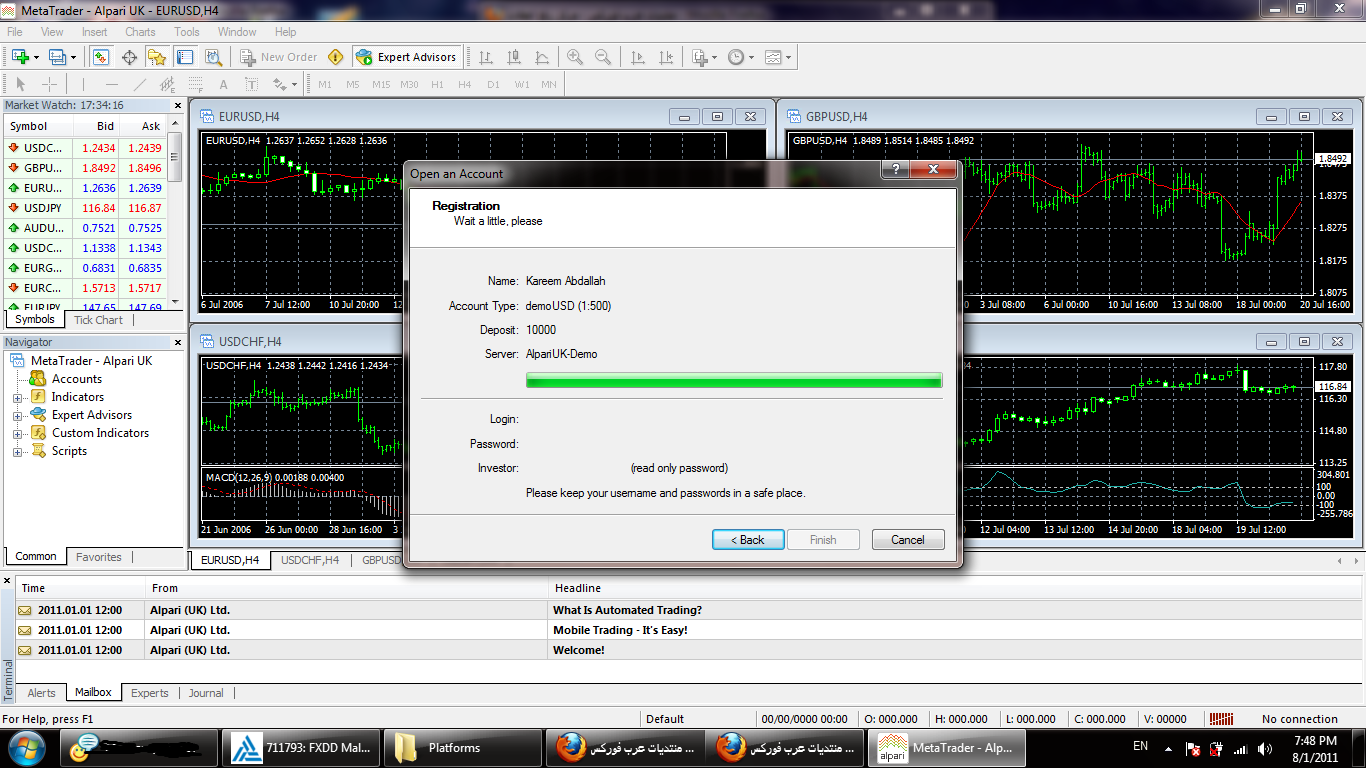
Task: Open the Experts tab in Terminal
Action: (x=150, y=692)
